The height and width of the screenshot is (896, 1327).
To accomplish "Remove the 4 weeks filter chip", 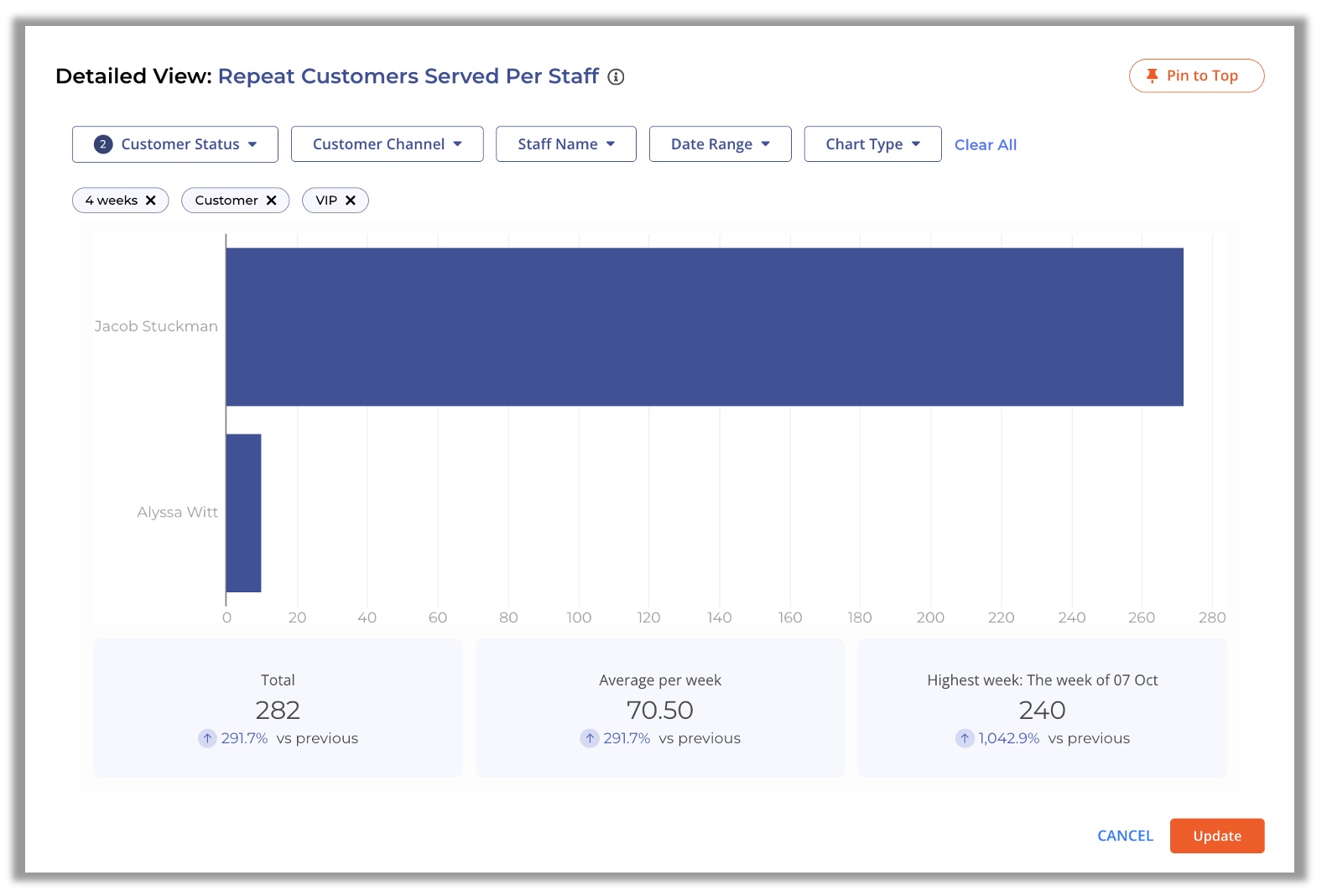I will click(151, 201).
